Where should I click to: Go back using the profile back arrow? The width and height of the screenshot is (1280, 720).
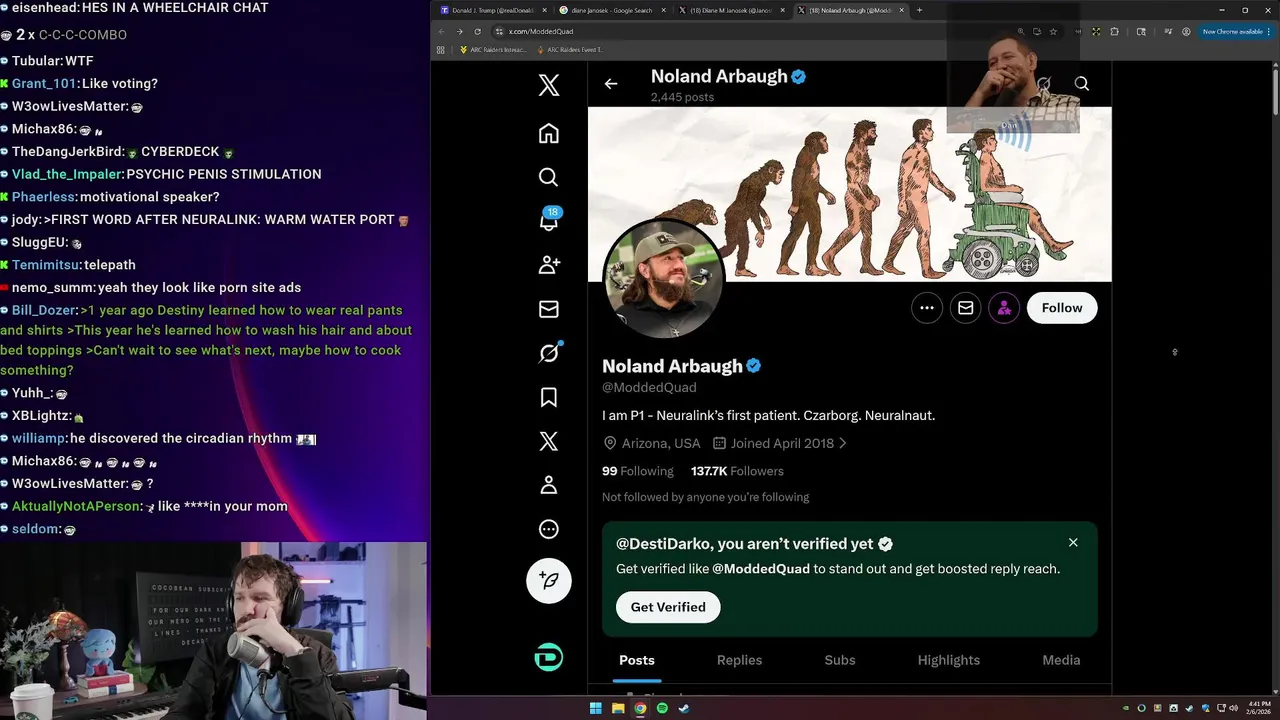point(611,84)
